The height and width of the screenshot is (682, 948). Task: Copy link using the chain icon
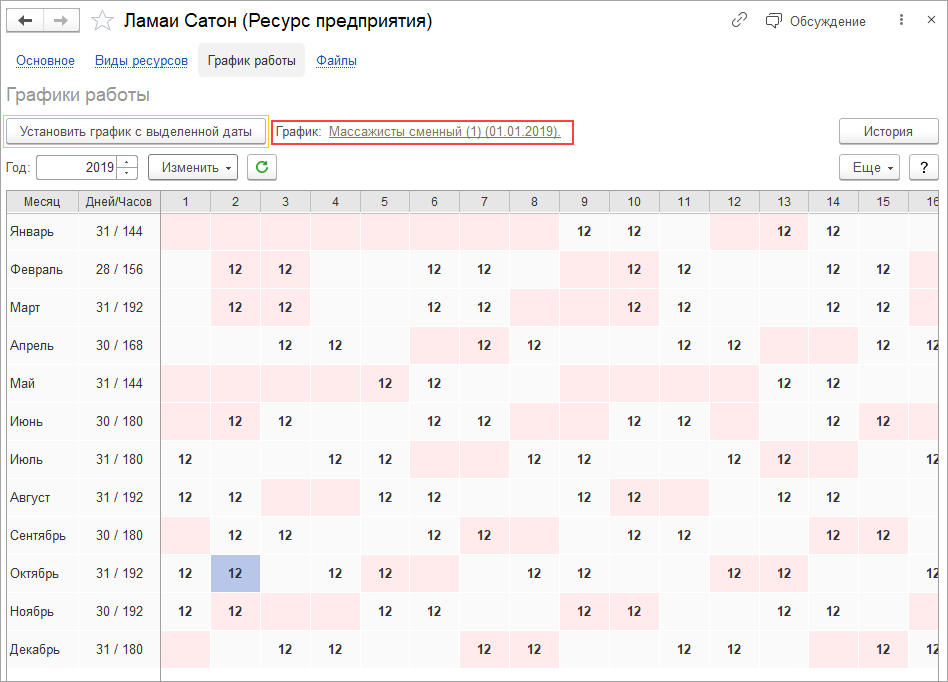pyautogui.click(x=740, y=21)
